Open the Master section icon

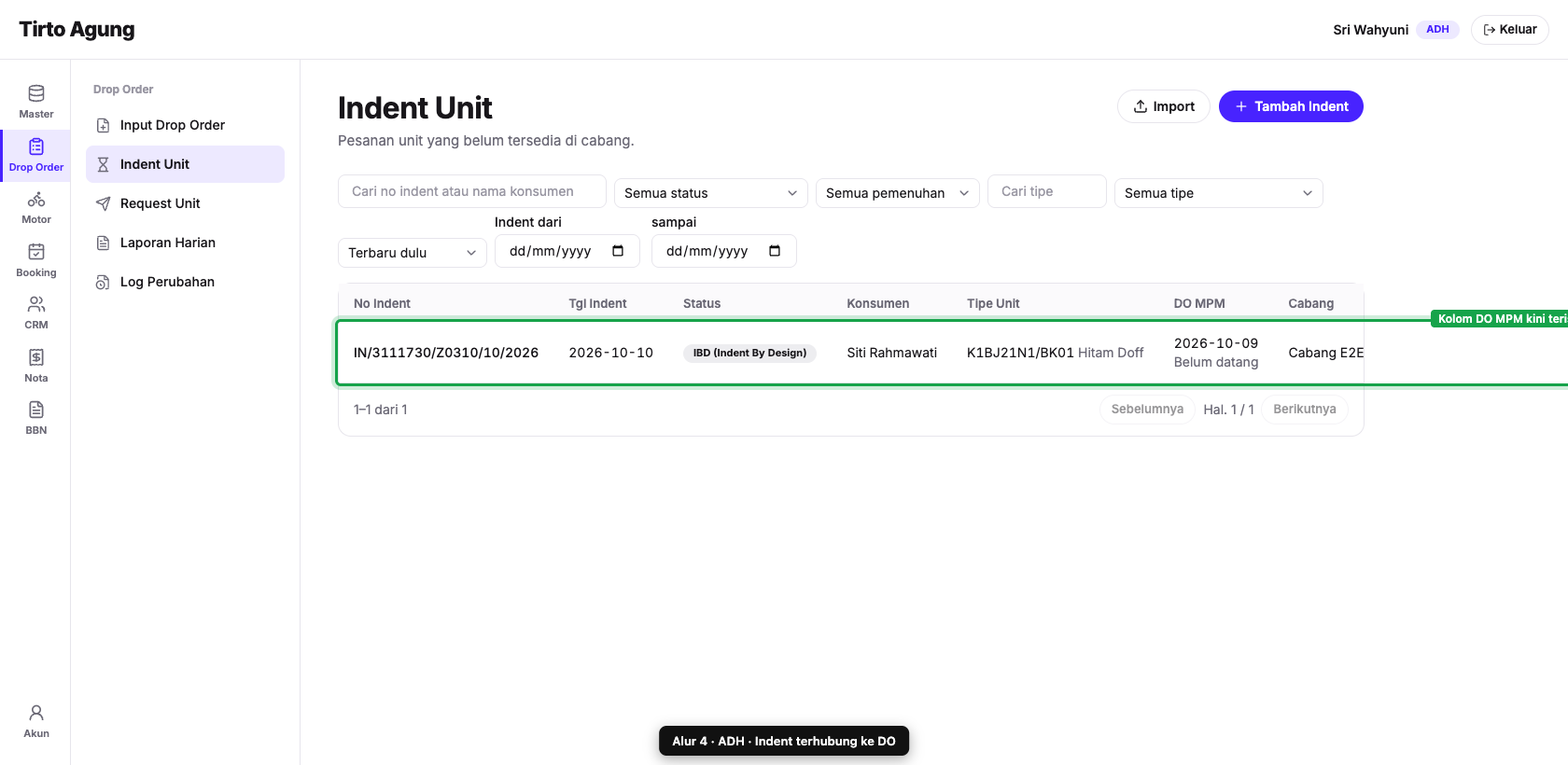click(x=36, y=93)
